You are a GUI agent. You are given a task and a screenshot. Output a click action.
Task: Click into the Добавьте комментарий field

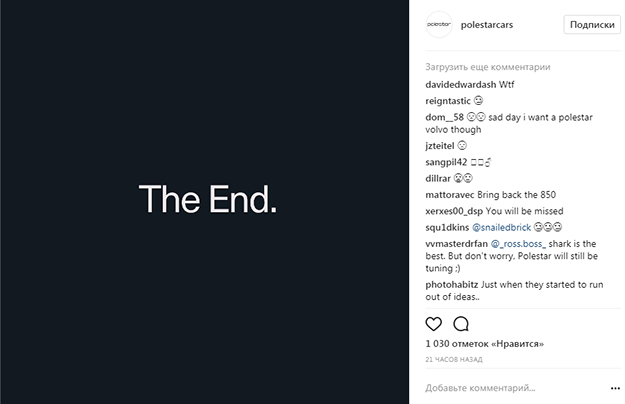(x=514, y=388)
